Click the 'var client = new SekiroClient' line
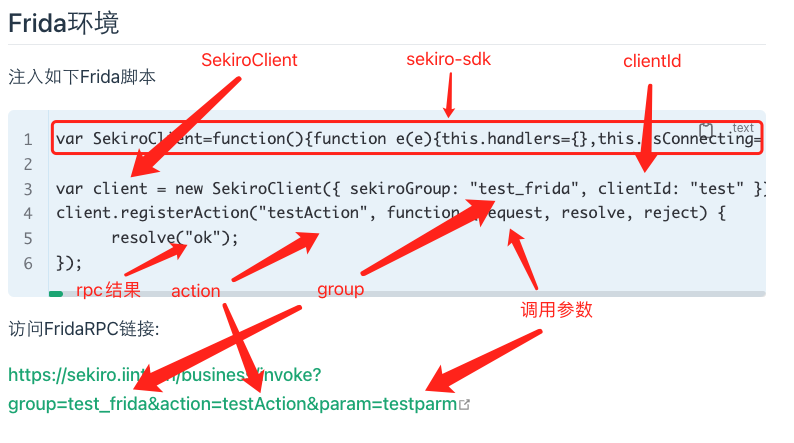794x443 pixels. 410,189
